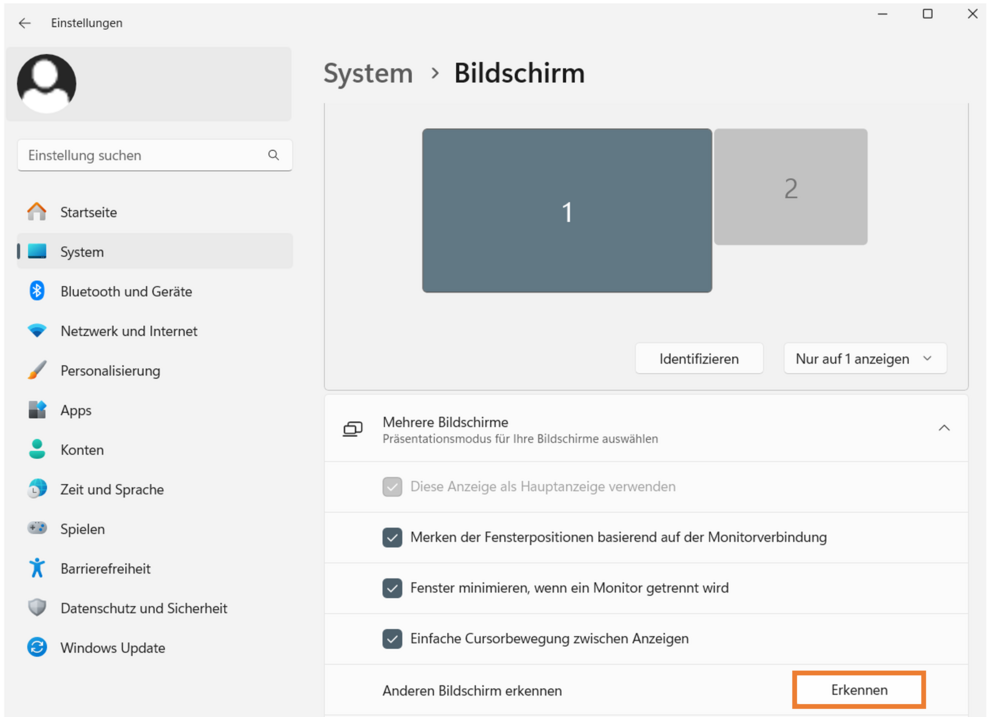Click the Identifizieren button
The height and width of the screenshot is (717, 992).
(699, 359)
